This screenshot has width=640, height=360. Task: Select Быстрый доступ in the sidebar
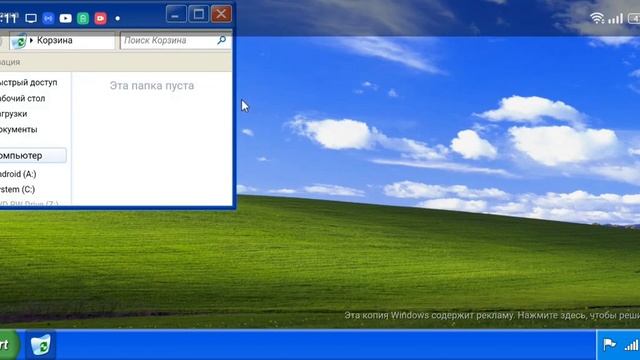pos(29,82)
